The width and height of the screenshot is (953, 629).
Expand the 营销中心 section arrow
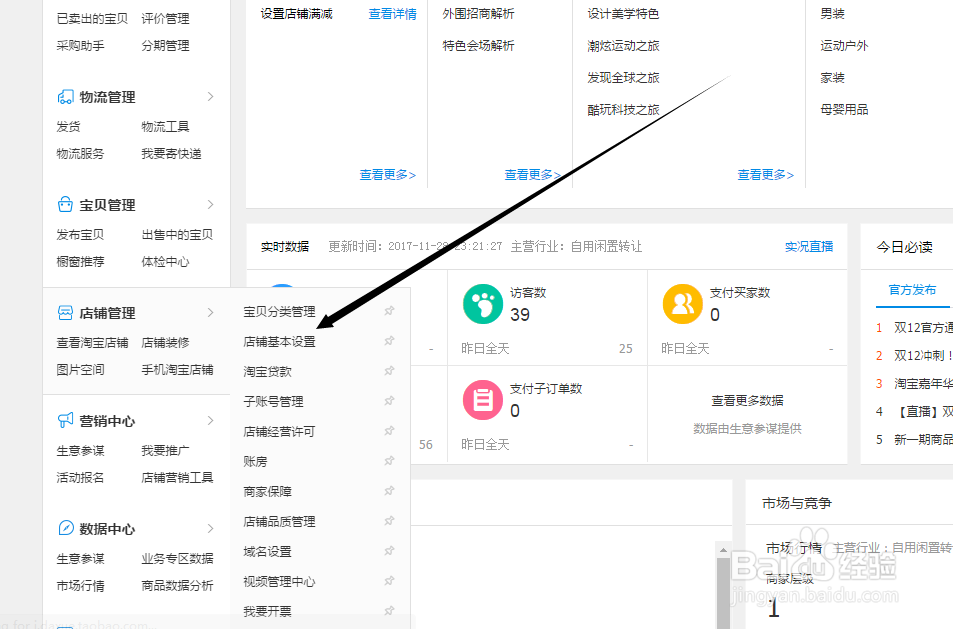pyautogui.click(x=210, y=421)
